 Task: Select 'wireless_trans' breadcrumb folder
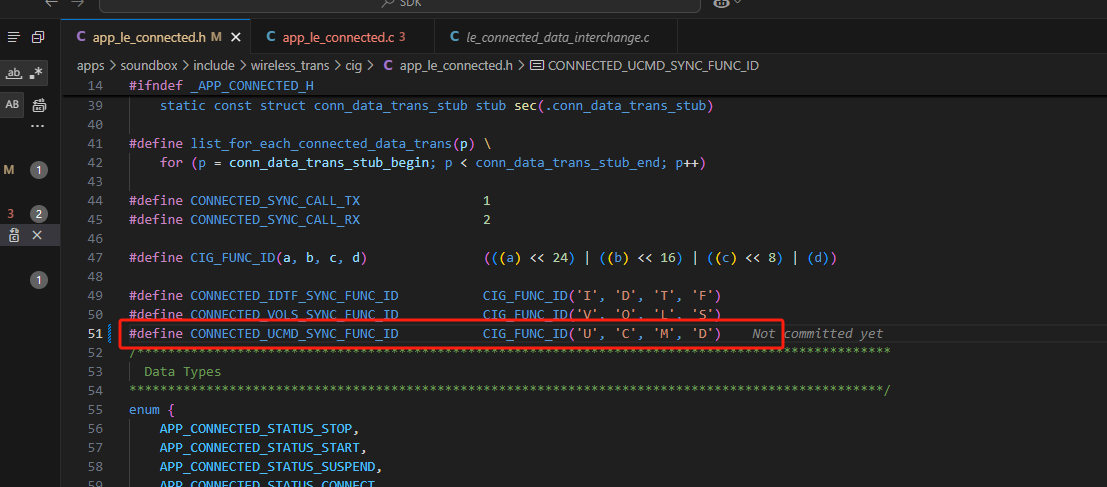[x=289, y=66]
